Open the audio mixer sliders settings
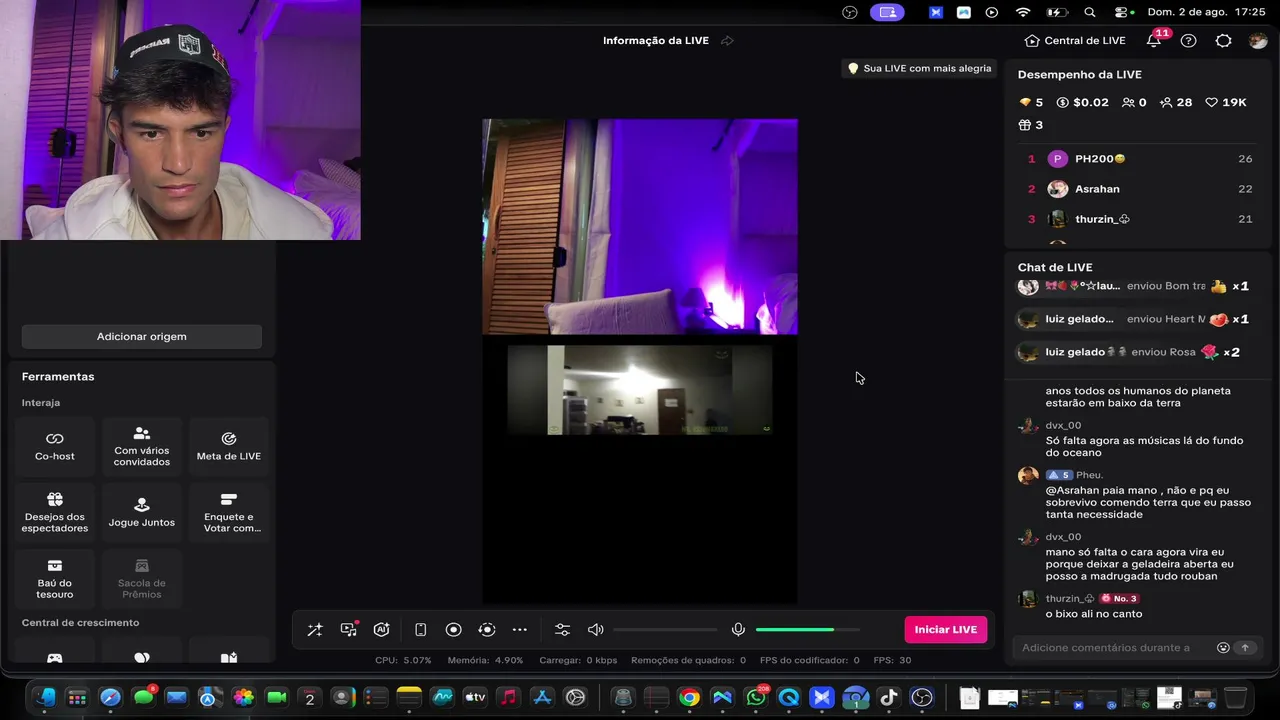This screenshot has width=1280, height=720. point(562,630)
